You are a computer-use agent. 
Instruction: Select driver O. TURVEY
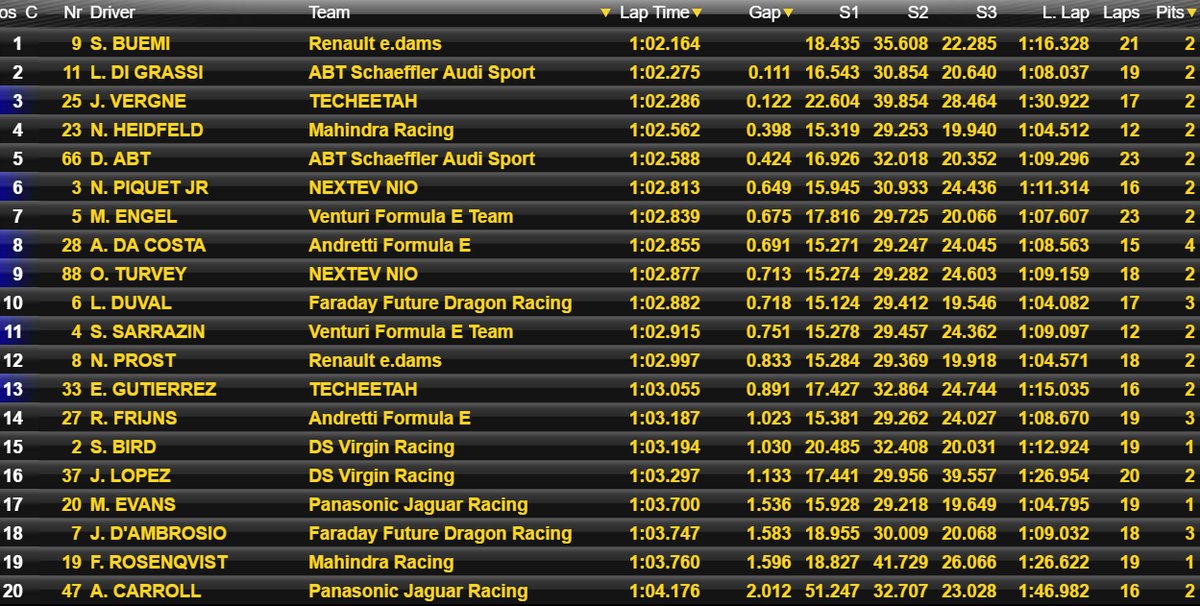pyautogui.click(x=138, y=274)
